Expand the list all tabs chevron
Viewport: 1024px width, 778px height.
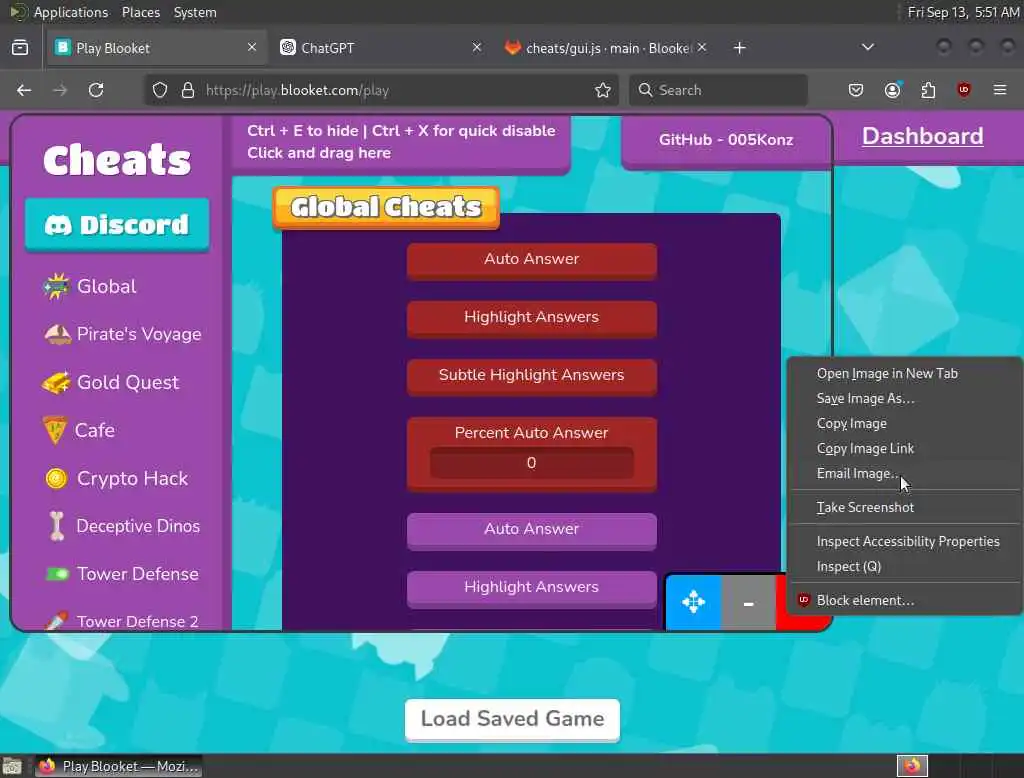(867, 47)
